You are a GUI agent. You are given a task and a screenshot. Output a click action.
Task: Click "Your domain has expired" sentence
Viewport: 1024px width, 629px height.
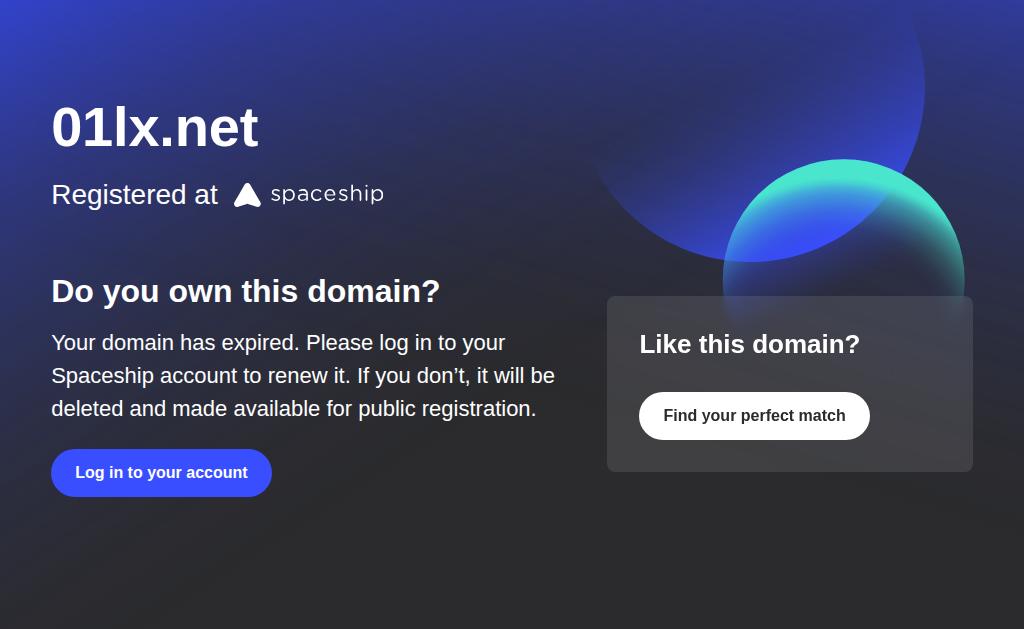(175, 343)
